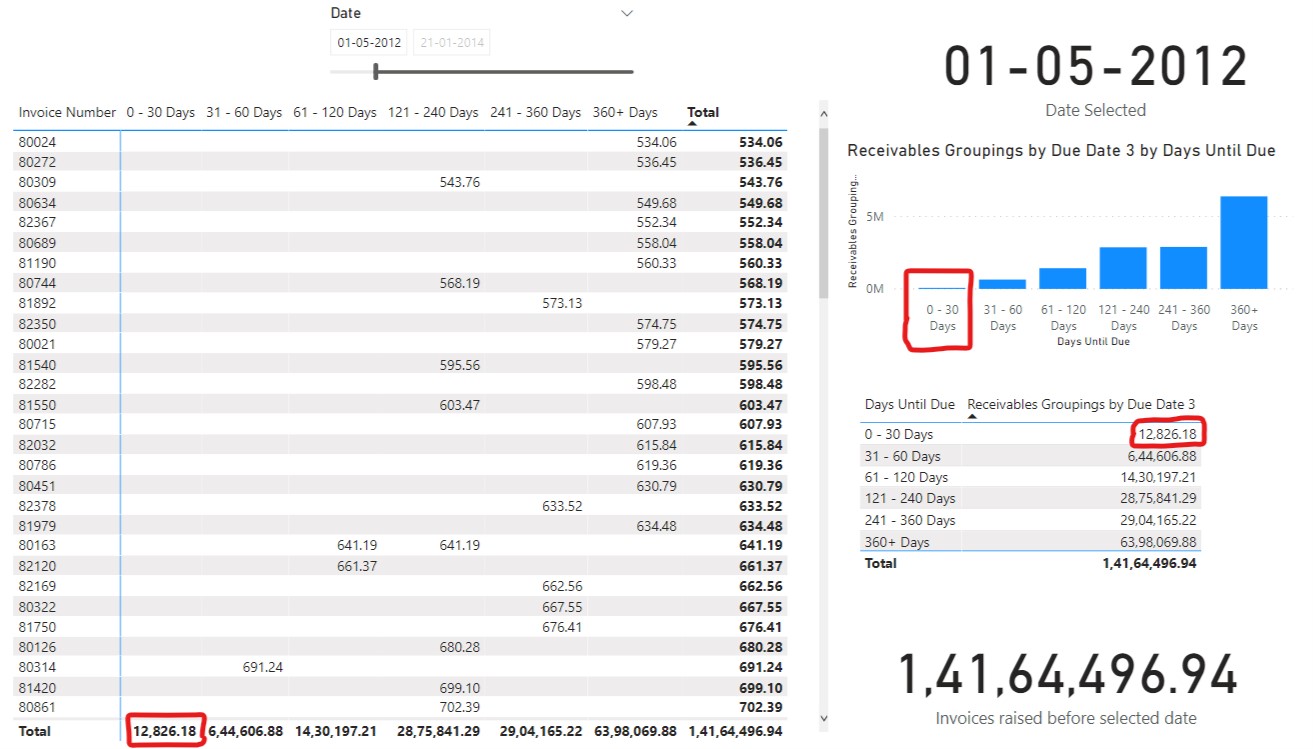Click the 0 - 30 Days row in summary table
1313x749 pixels.
click(1031, 434)
